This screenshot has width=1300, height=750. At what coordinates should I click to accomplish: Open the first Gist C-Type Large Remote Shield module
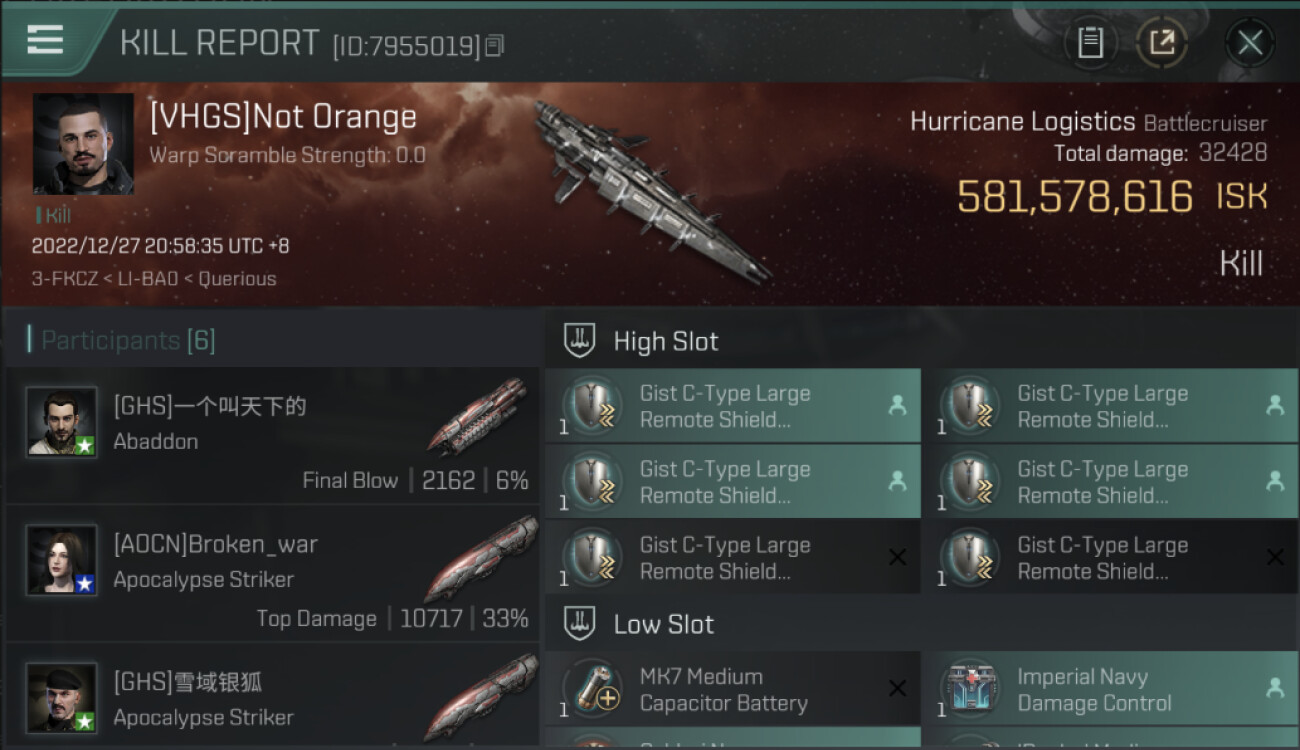pyautogui.click(x=733, y=406)
